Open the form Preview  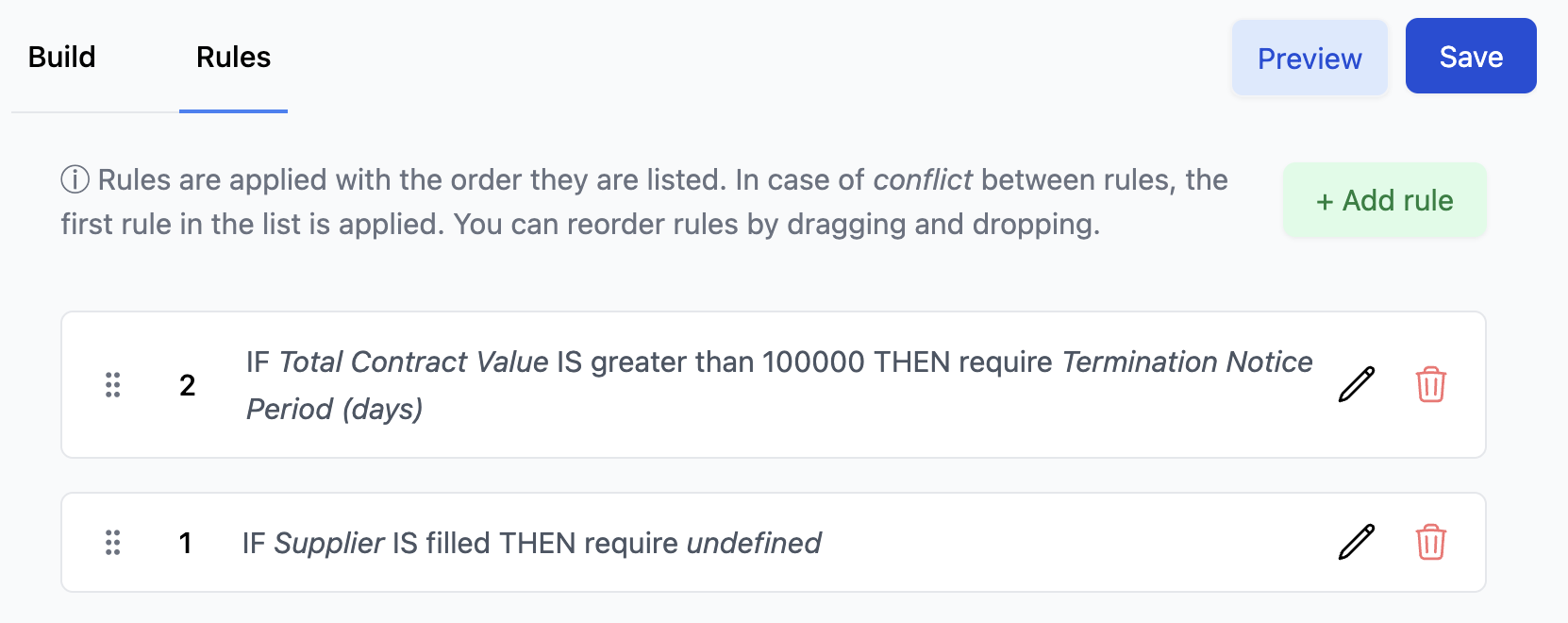pos(1309,58)
